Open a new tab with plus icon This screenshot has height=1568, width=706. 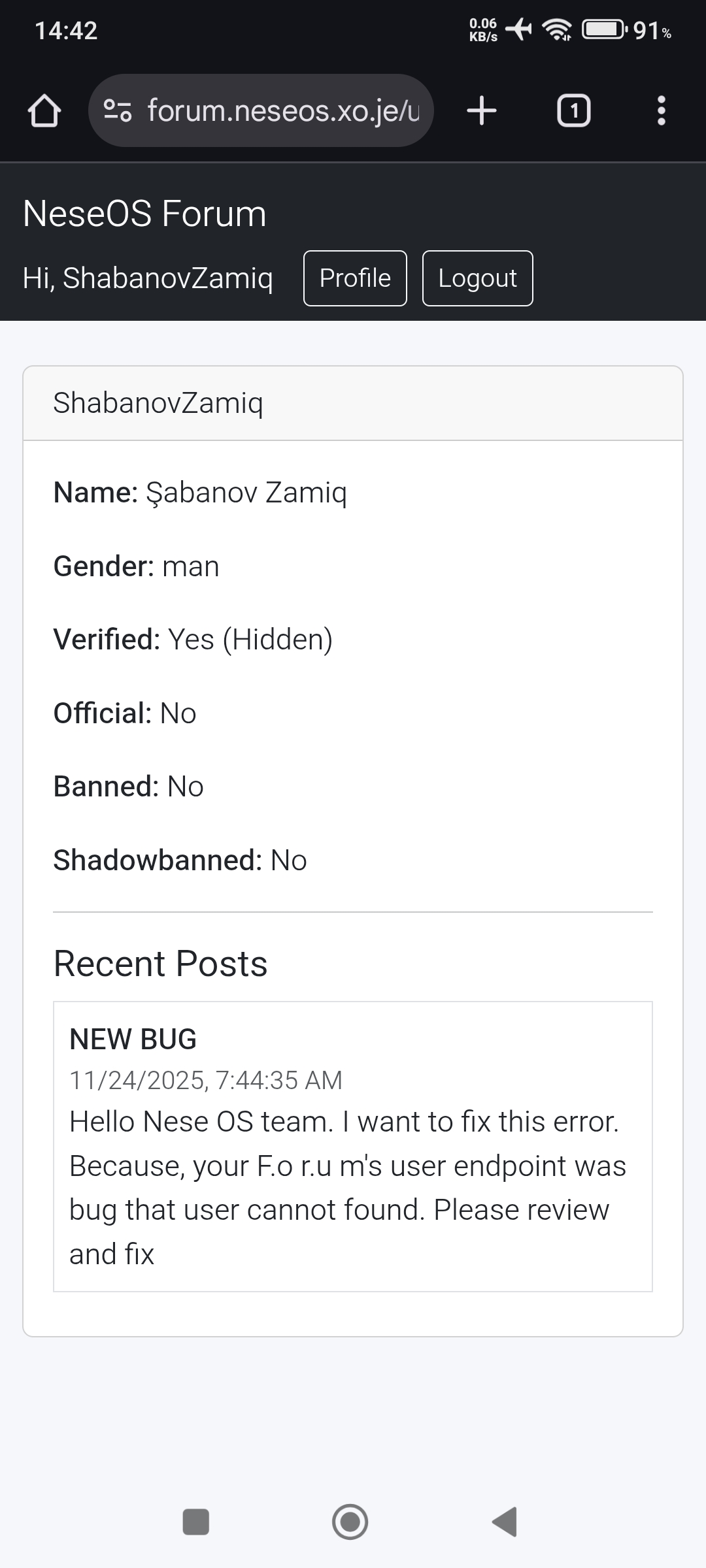point(482,110)
